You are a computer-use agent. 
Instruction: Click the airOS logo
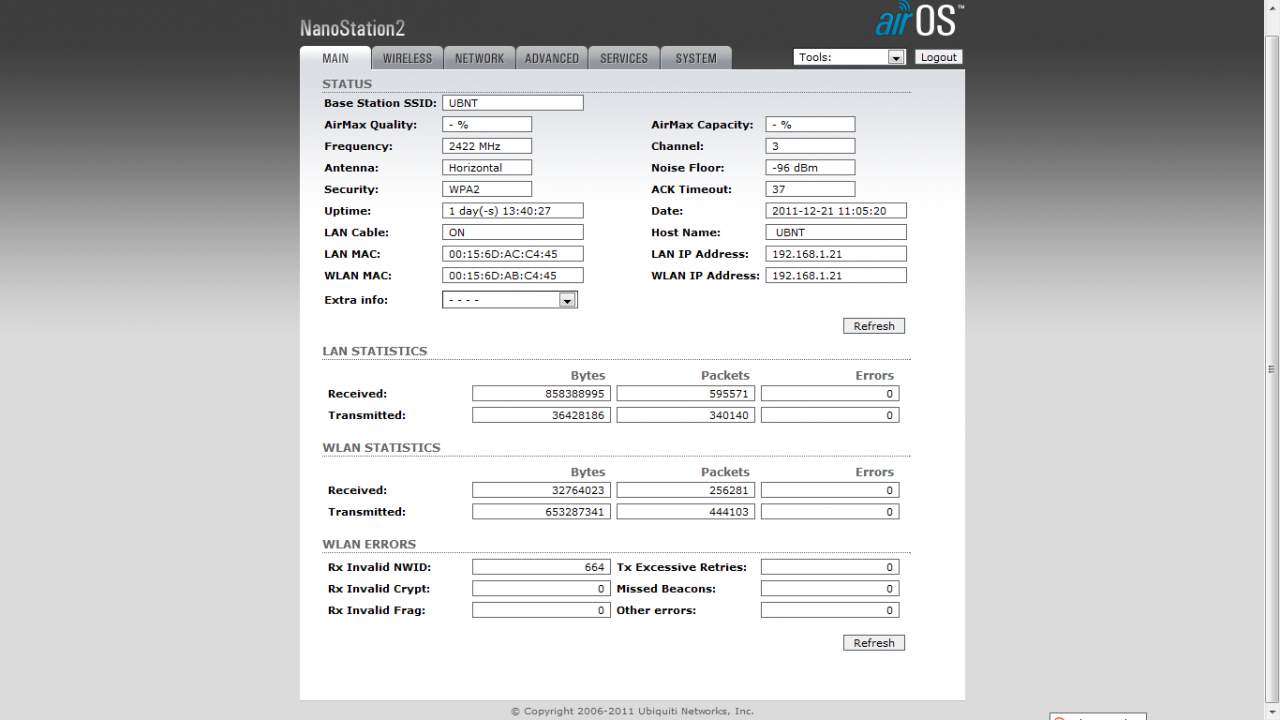pos(918,21)
